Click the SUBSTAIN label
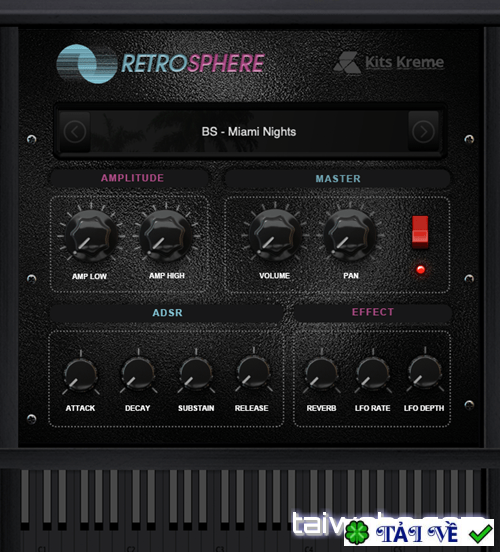 [x=196, y=408]
